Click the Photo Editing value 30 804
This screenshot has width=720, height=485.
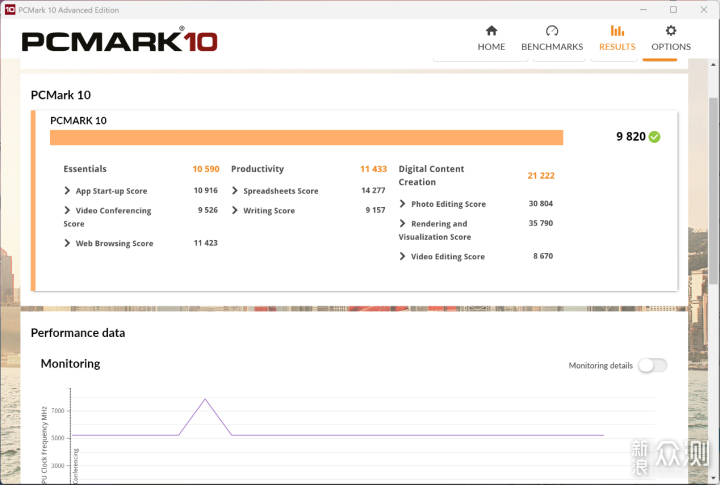540,203
